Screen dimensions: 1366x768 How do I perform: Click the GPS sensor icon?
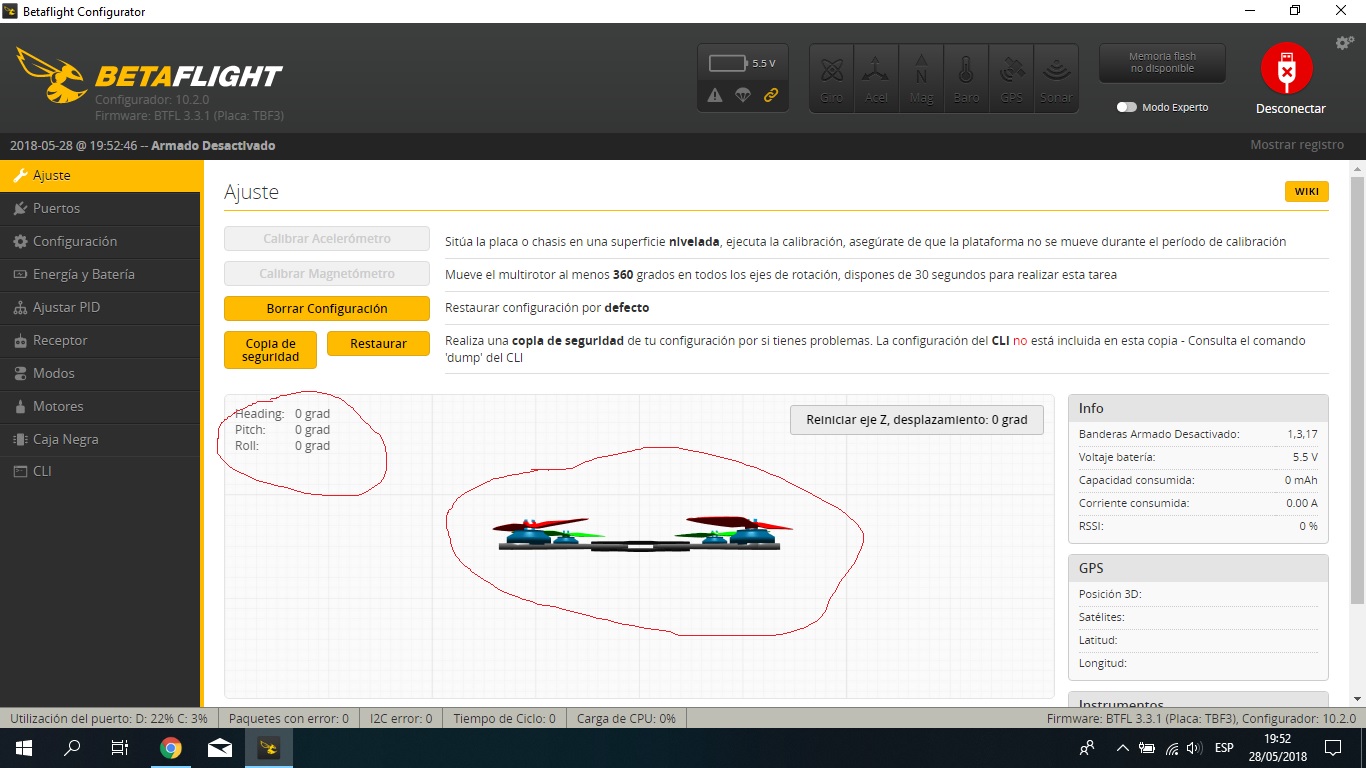pos(1011,78)
